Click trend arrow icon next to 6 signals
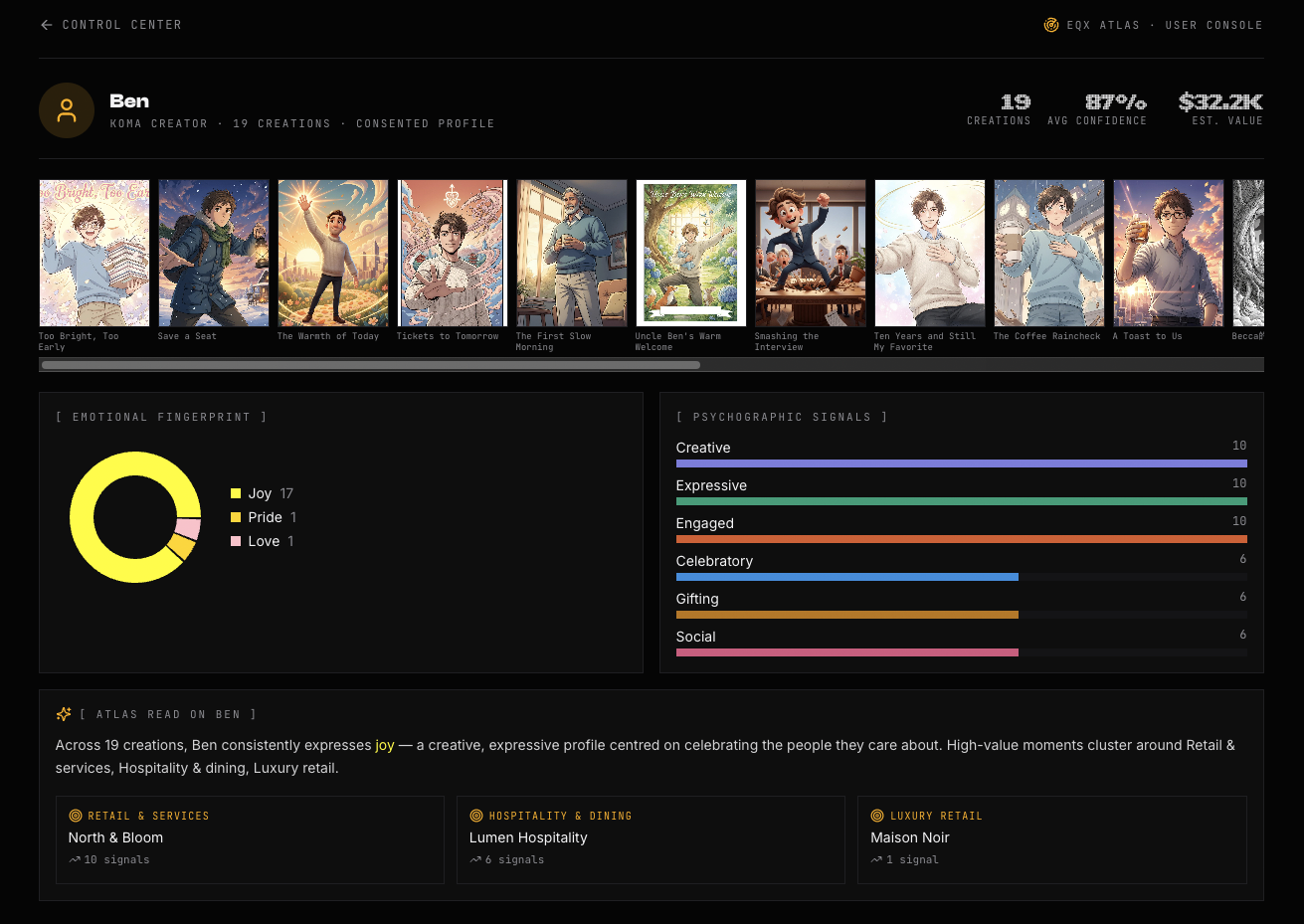This screenshot has width=1304, height=924. [475, 859]
